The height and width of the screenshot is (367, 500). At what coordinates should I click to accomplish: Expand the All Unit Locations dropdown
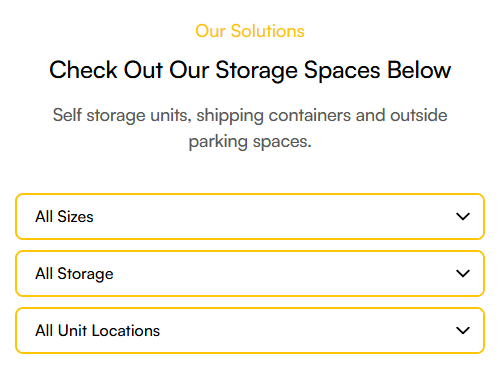click(x=250, y=331)
